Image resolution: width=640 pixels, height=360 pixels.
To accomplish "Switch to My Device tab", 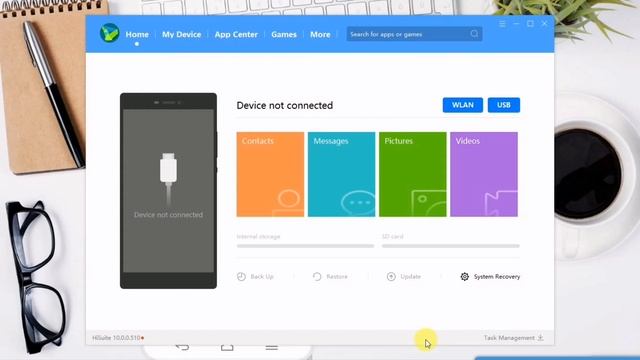I will [182, 35].
